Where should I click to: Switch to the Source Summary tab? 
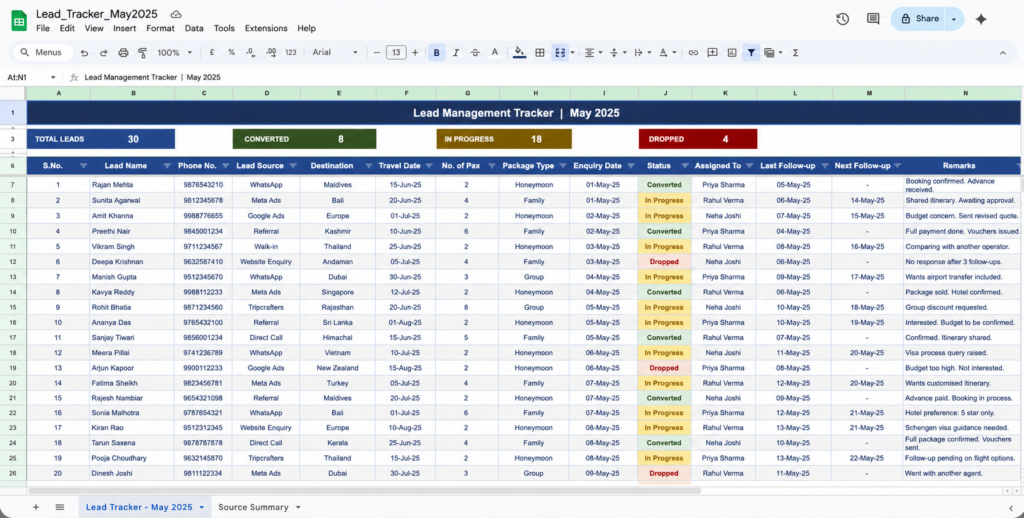253,507
